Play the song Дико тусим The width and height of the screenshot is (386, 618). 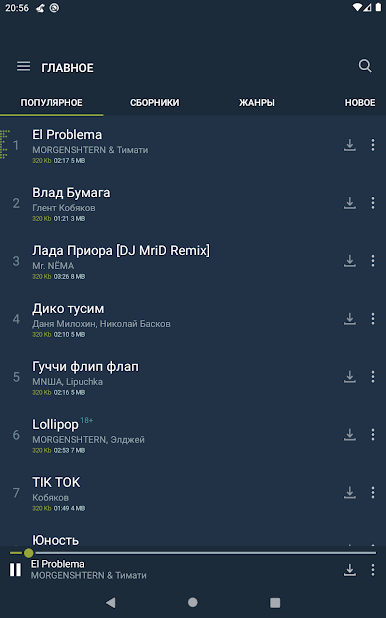177,319
